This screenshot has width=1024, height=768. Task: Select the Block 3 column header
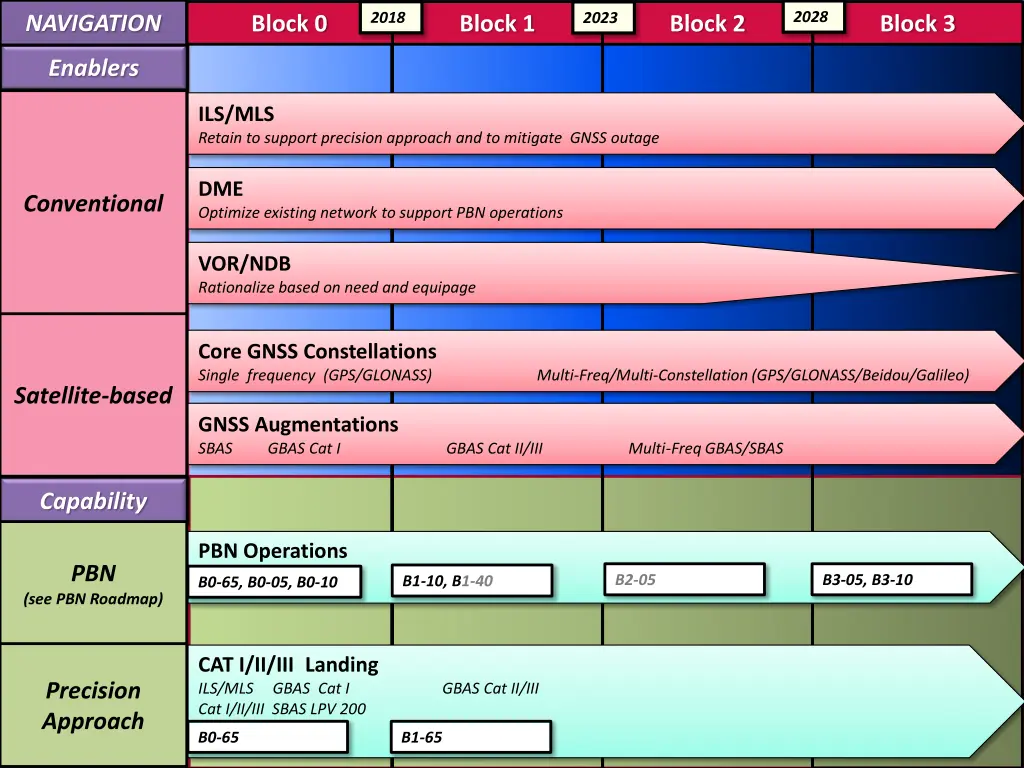(917, 24)
